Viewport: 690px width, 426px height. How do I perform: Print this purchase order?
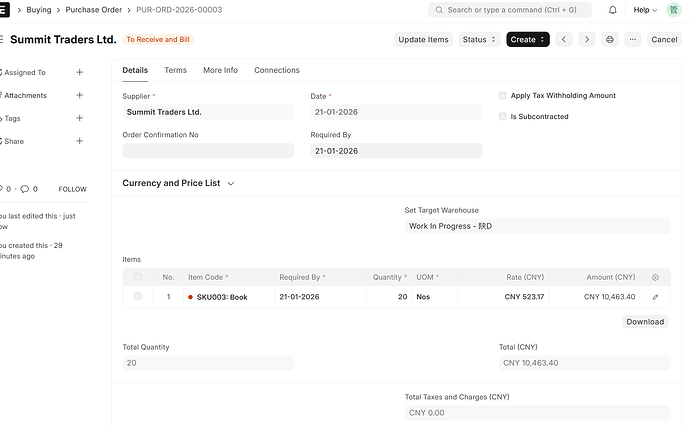pyautogui.click(x=609, y=40)
